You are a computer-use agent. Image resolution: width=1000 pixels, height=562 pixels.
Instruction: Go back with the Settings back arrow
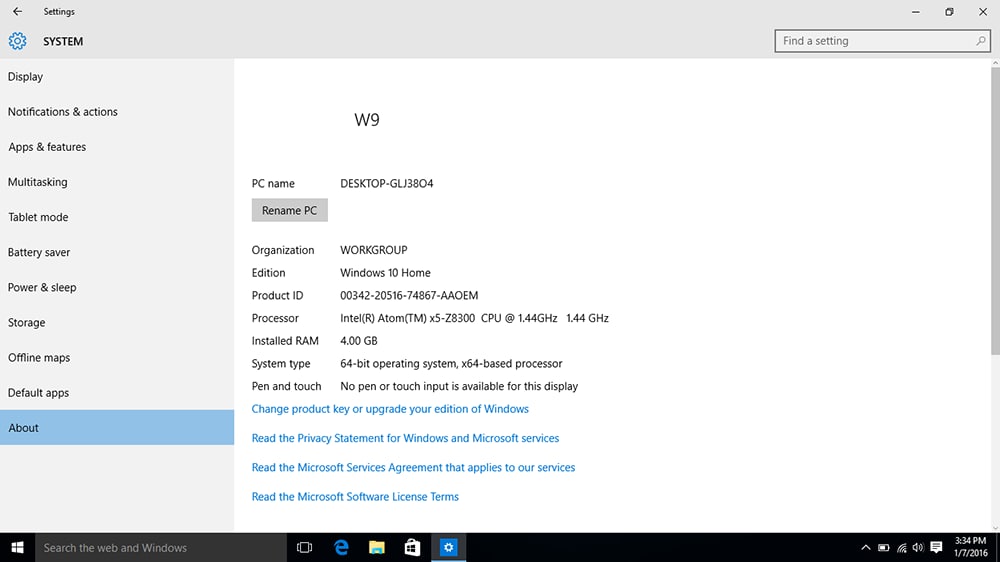[x=17, y=11]
